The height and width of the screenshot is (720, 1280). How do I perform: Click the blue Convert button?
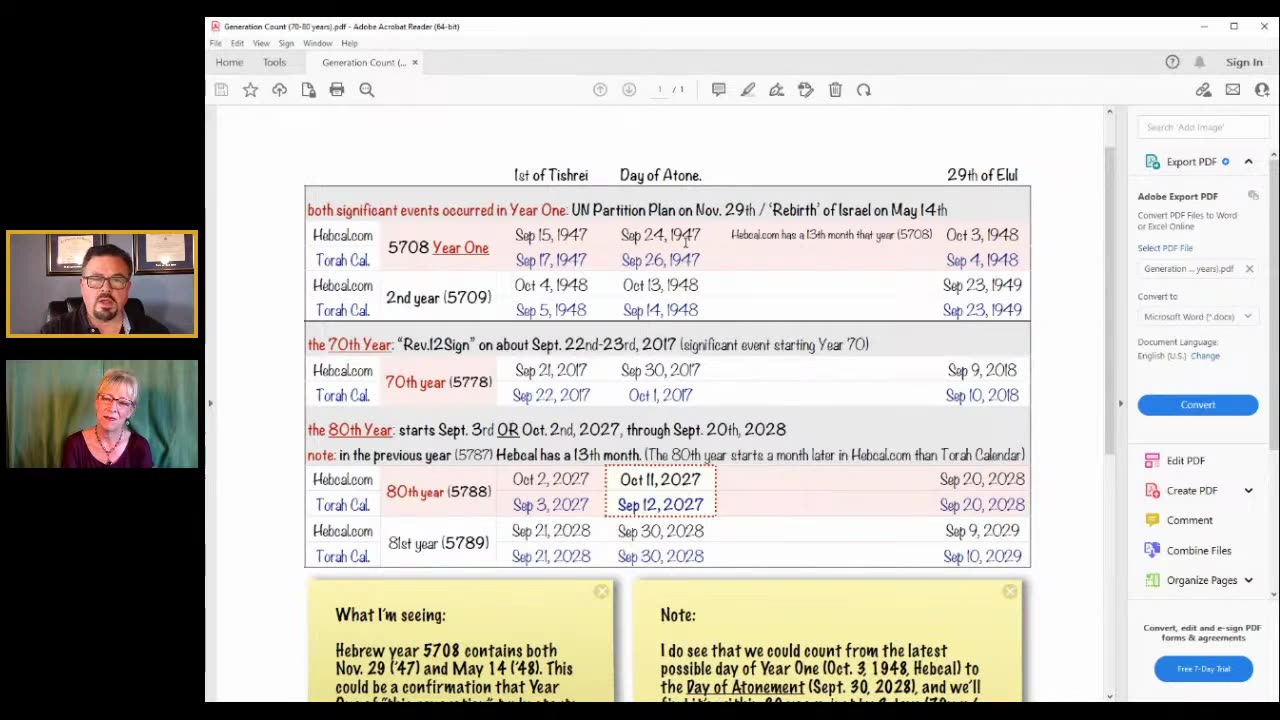1198,405
